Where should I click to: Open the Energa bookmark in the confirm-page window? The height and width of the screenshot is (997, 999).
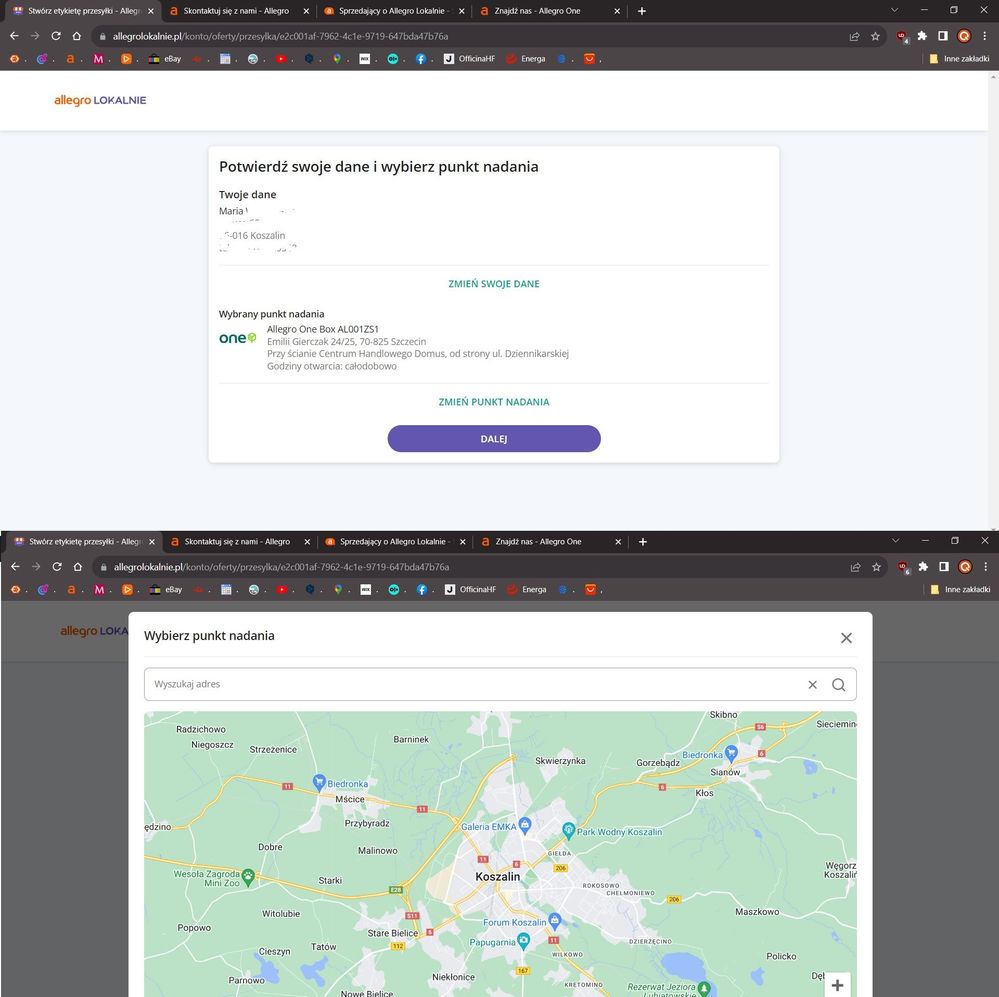point(526,59)
